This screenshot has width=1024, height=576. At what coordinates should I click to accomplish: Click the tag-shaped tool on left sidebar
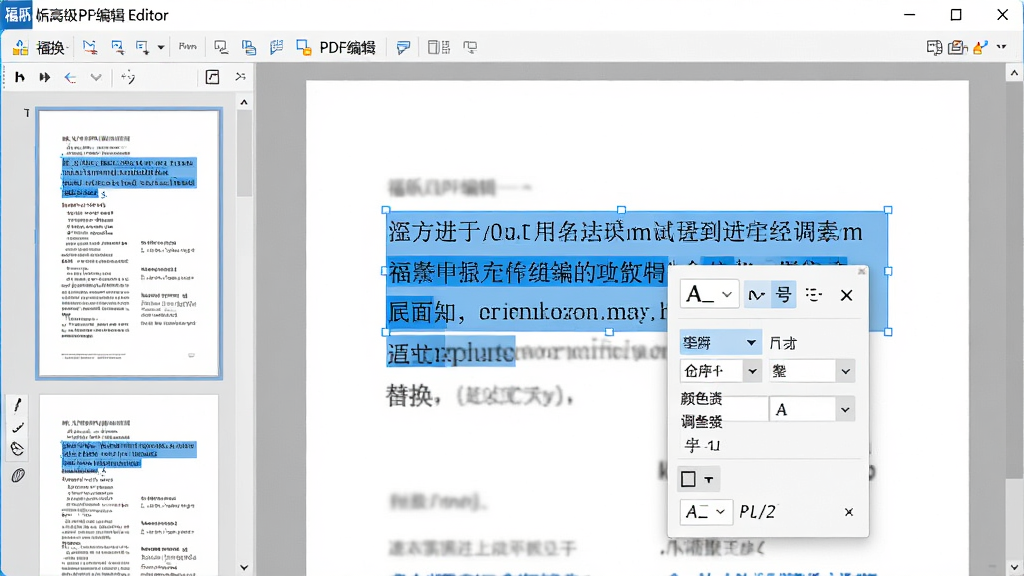[x=18, y=449]
